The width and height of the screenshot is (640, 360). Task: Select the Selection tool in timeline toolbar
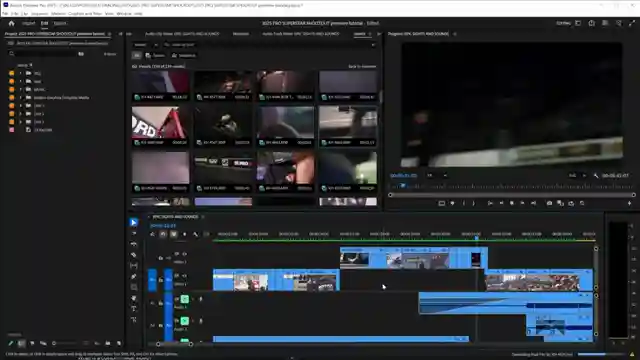[x=133, y=222]
